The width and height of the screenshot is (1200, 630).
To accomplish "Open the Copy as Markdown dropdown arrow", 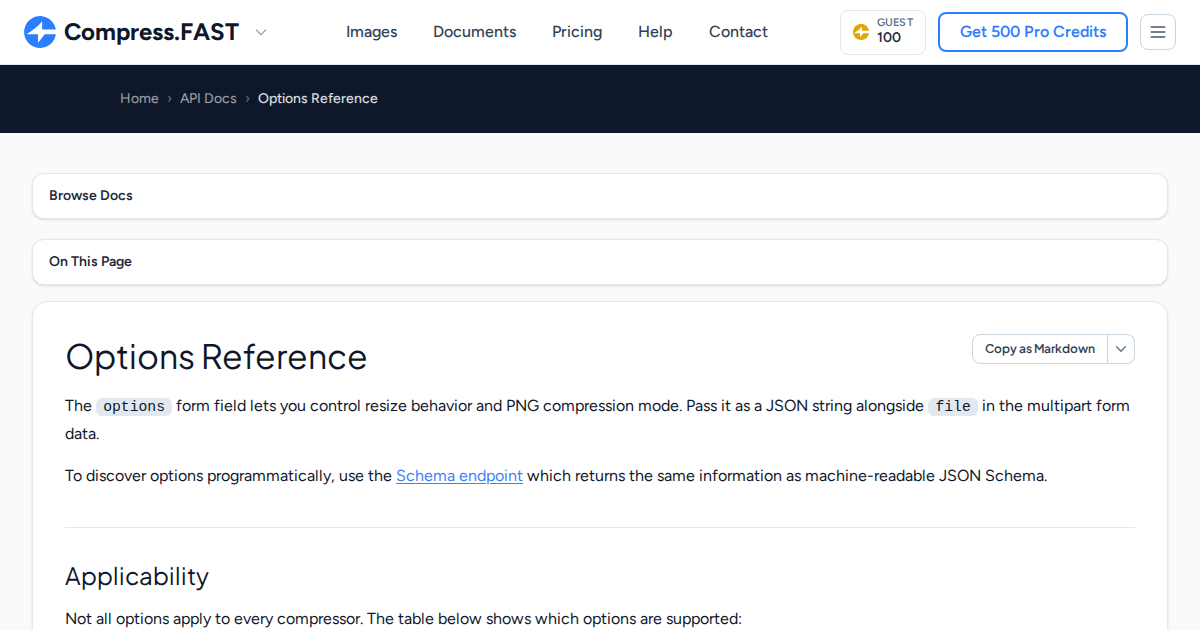I will pos(1121,349).
